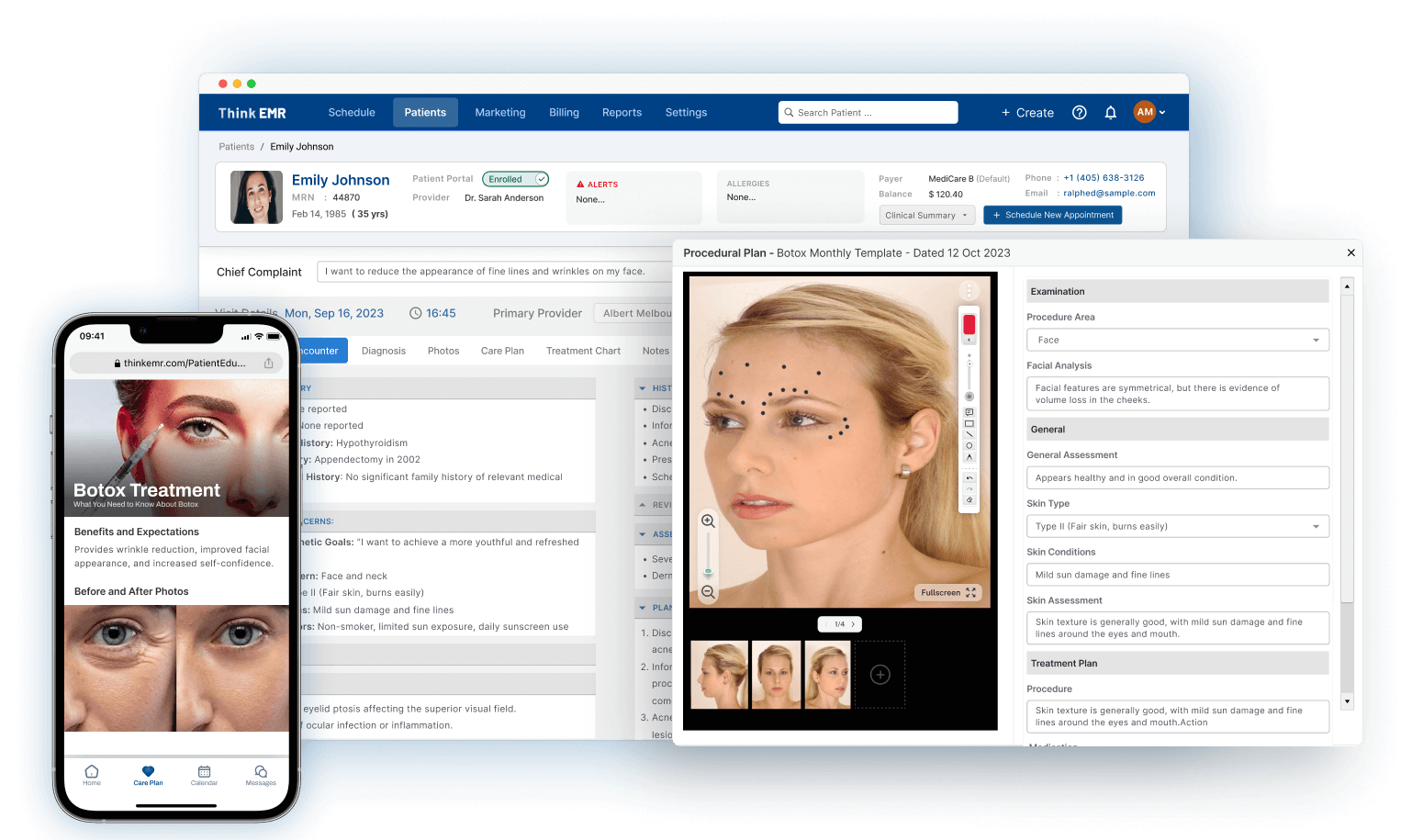Open the Procedure Area Face dropdown
The height and width of the screenshot is (840, 1412).
[x=1178, y=340]
